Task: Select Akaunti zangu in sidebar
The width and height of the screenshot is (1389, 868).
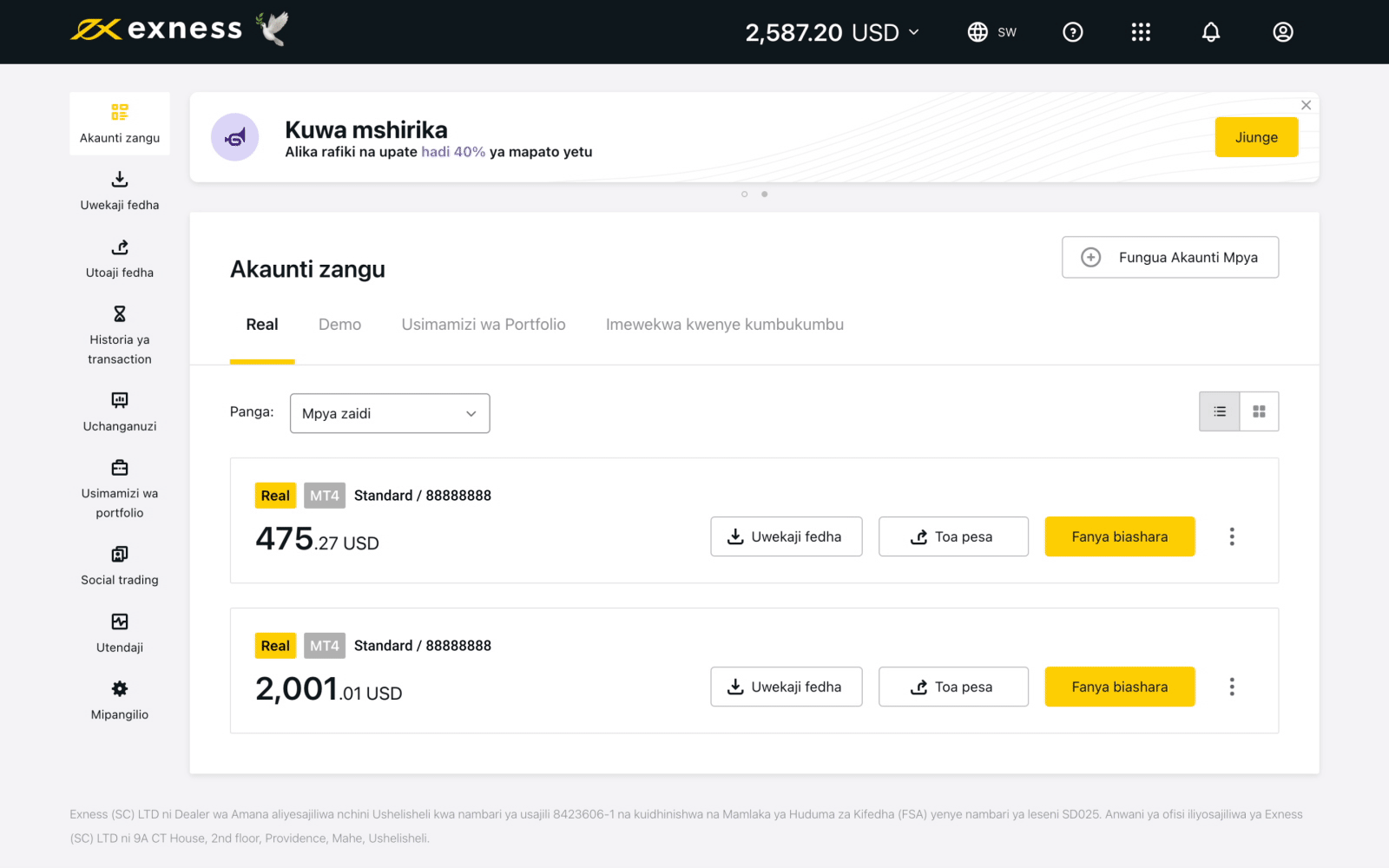Action: [x=120, y=124]
